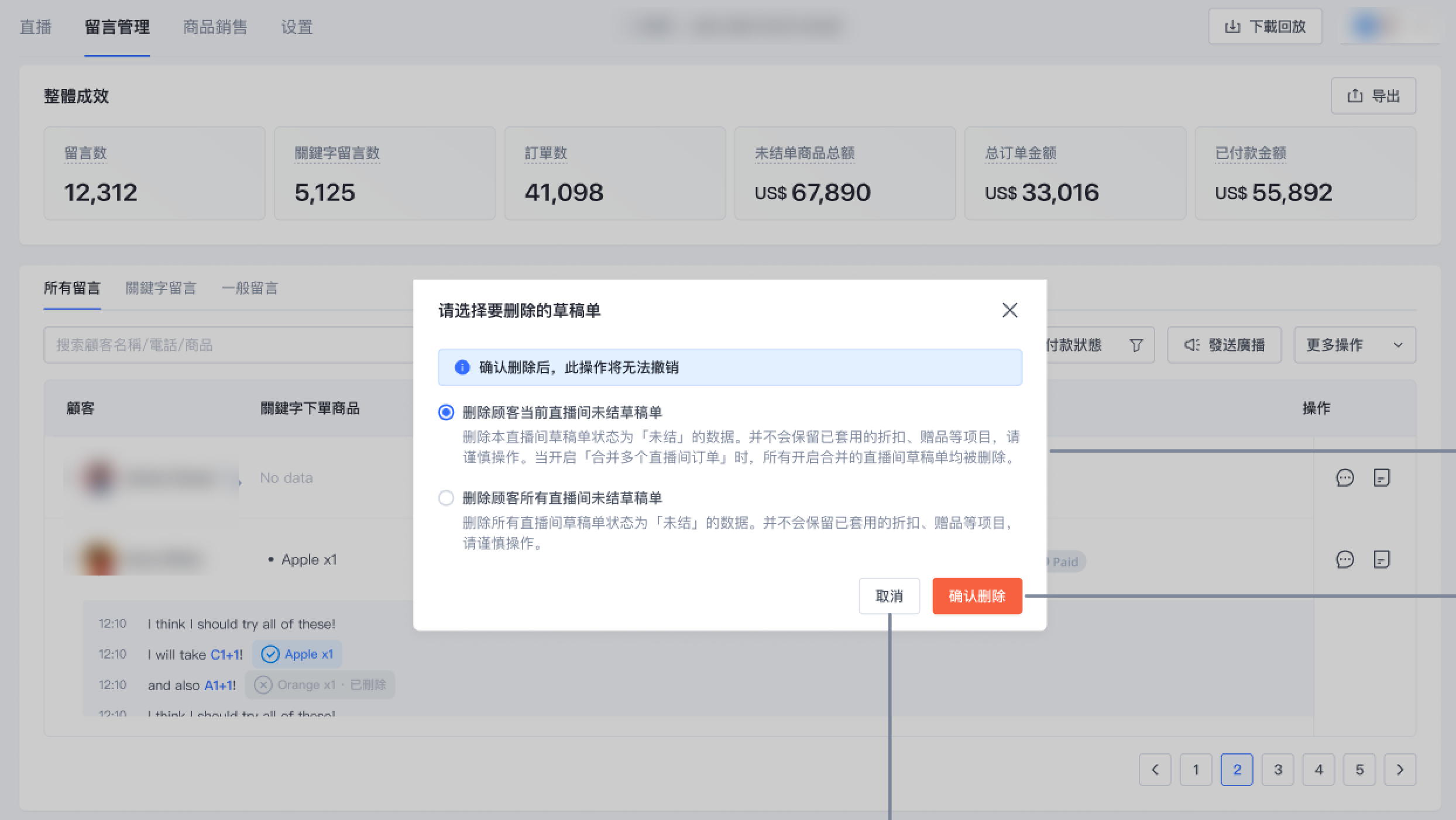
Task: Click the 訂單数 stat card
Action: pyautogui.click(x=615, y=173)
